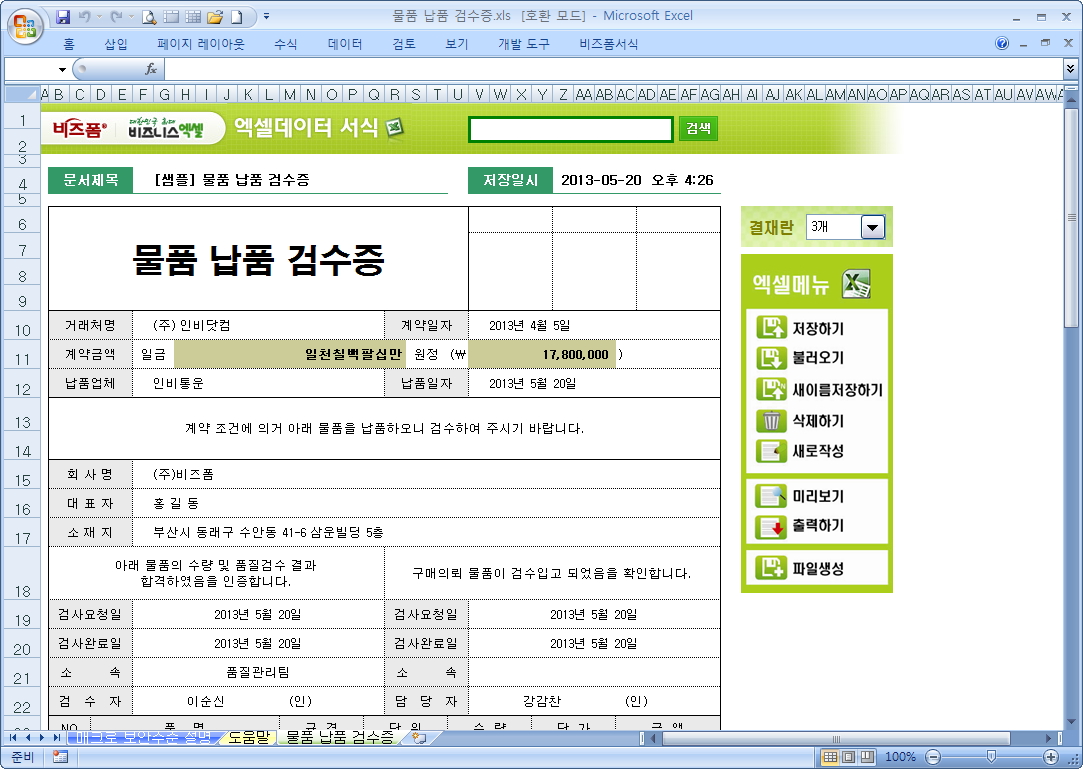Image resolution: width=1083 pixels, height=769 pixels.
Task: Click the zoom in plus button
Action: point(1050,757)
